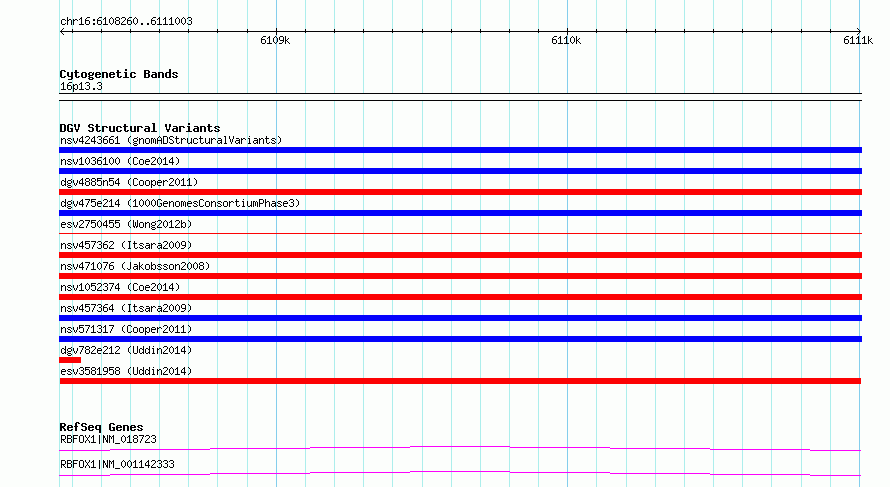Click dgv4885n54 (Cooper2011) label
890x487 pixels.
(129, 182)
